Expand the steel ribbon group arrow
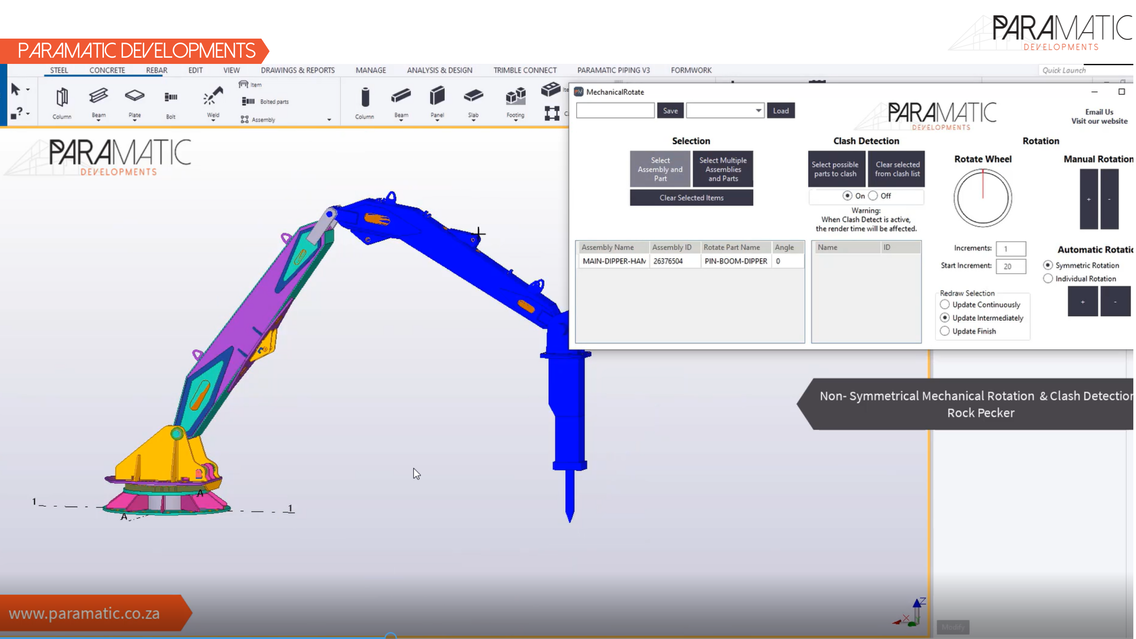This screenshot has height=639, width=1136. pyautogui.click(x=329, y=120)
